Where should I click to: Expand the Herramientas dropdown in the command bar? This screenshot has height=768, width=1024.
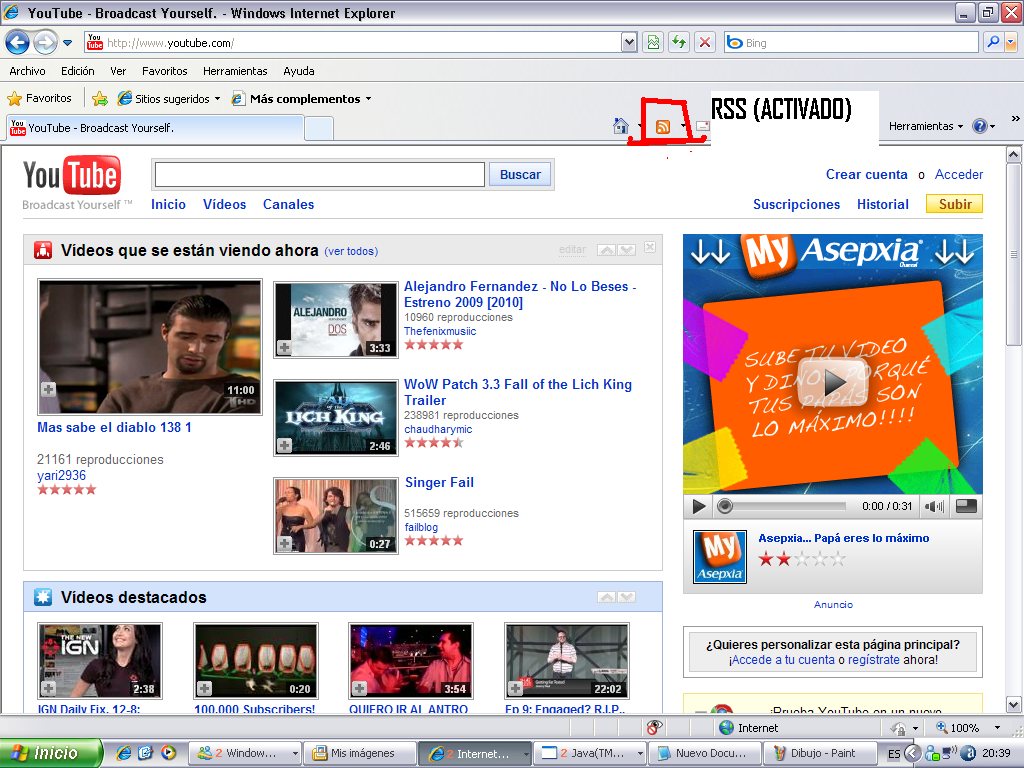pos(926,126)
